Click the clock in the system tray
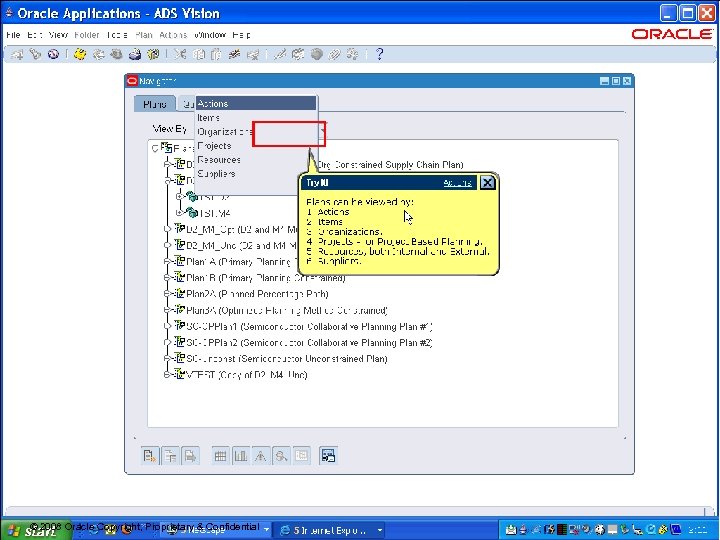 coord(698,530)
